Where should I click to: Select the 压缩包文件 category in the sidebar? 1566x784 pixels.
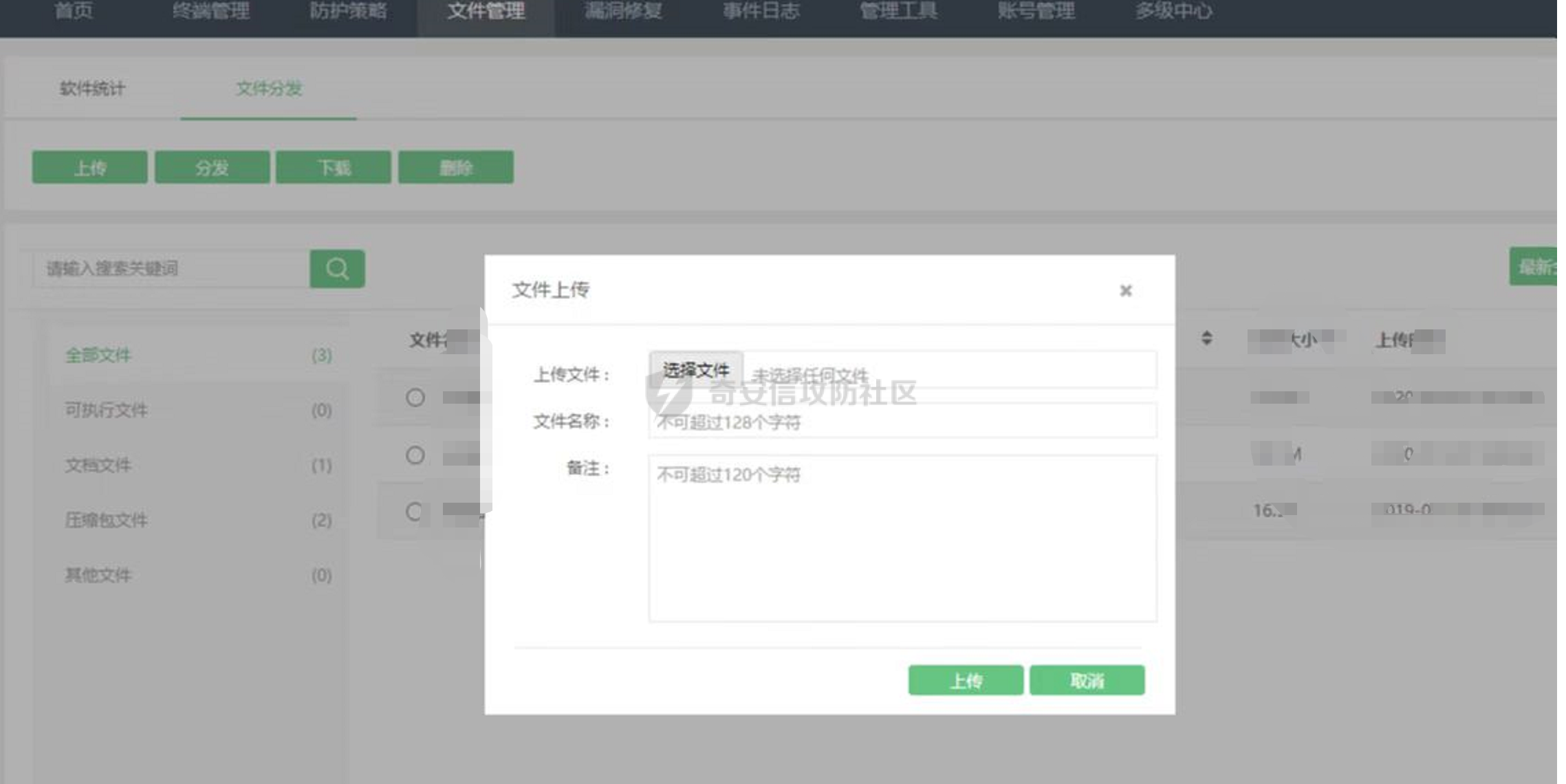tap(106, 520)
